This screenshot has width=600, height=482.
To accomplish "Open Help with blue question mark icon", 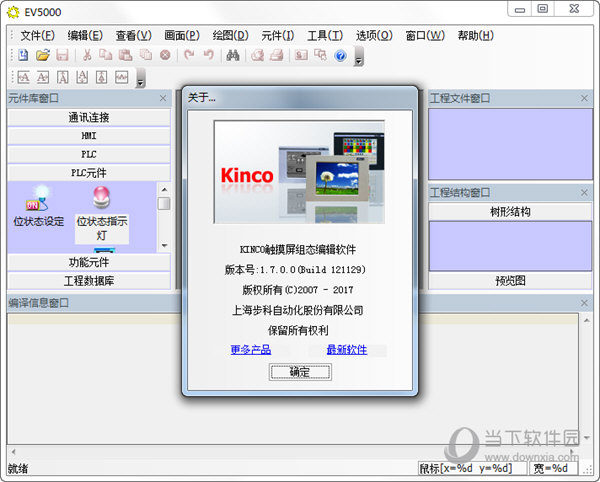I will (340, 55).
